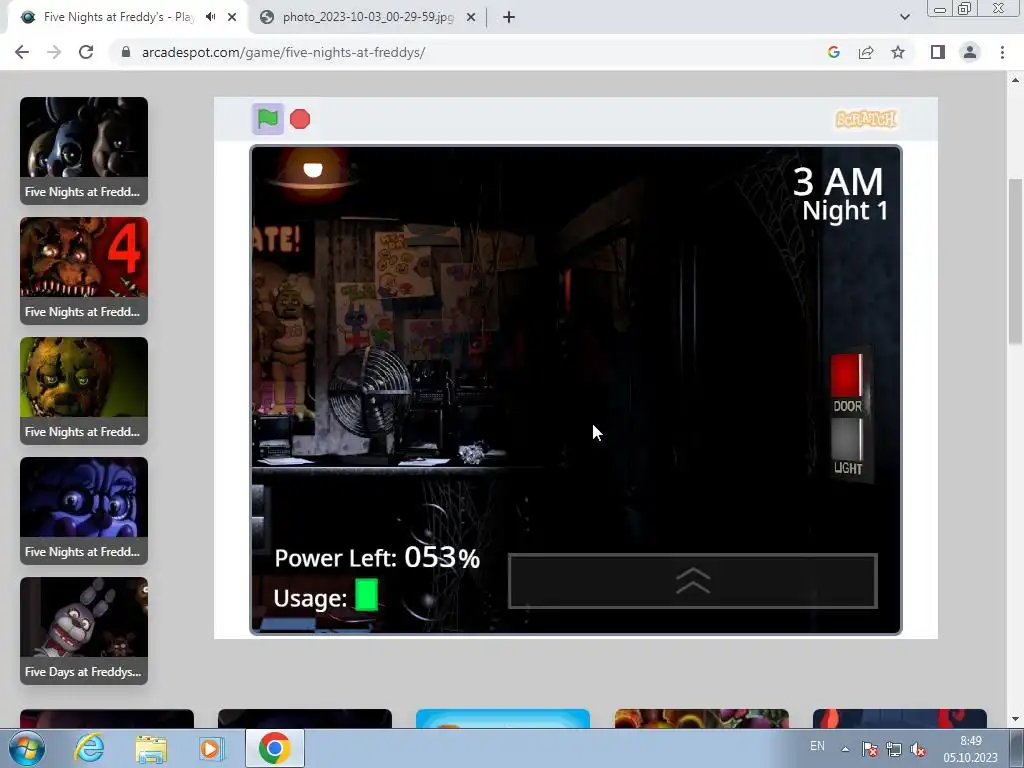1024x768 pixels.
Task: Stop the Scratch project with red button
Action: click(300, 119)
